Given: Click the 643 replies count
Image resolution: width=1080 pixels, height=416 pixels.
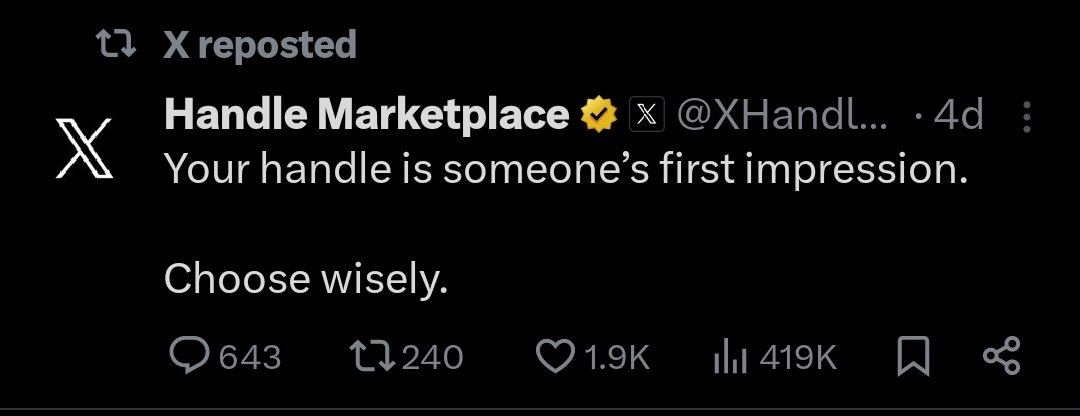Looking at the screenshot, I should [x=249, y=357].
